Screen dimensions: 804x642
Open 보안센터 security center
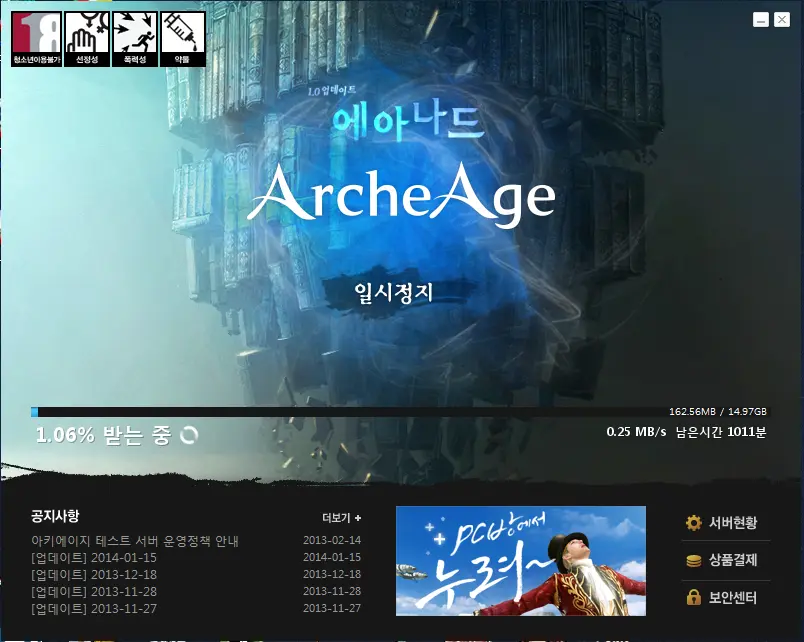point(733,597)
